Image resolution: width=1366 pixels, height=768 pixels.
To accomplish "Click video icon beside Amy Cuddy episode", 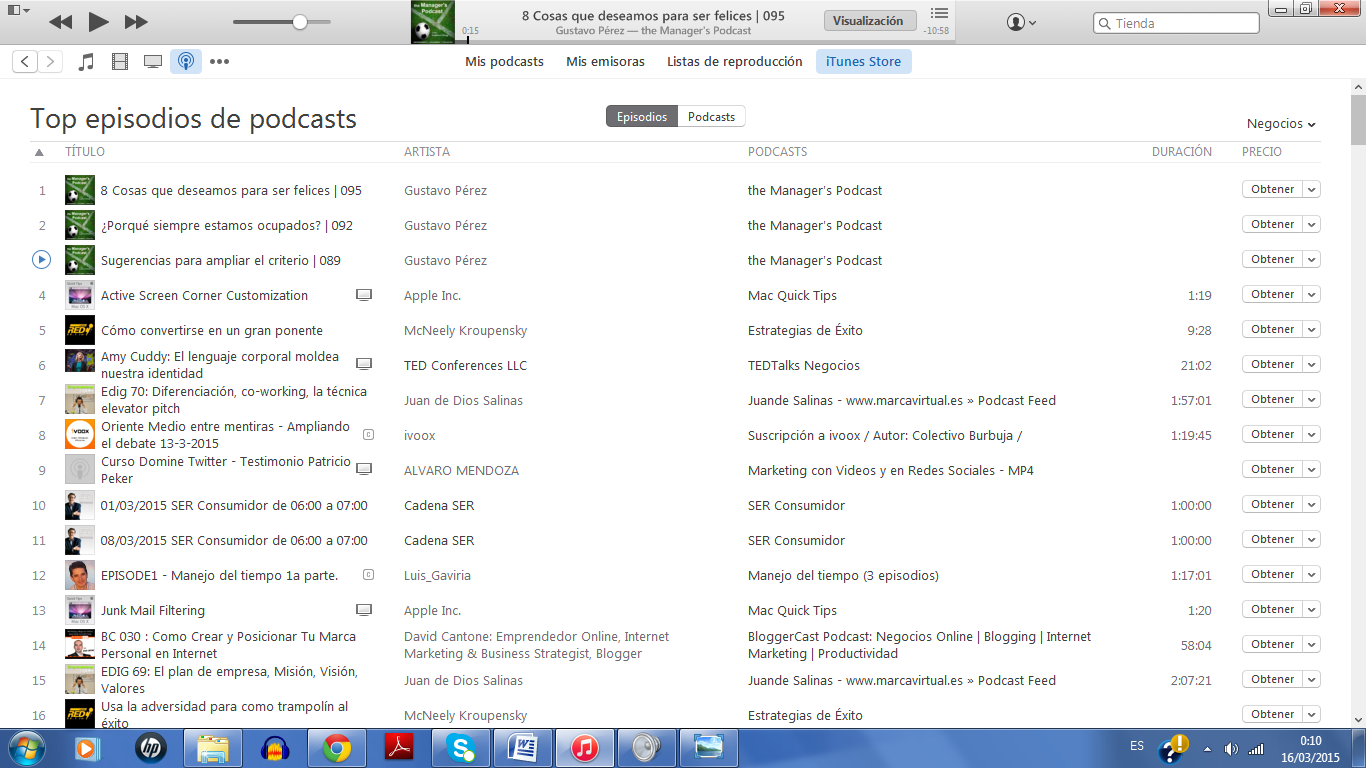I will [x=364, y=364].
